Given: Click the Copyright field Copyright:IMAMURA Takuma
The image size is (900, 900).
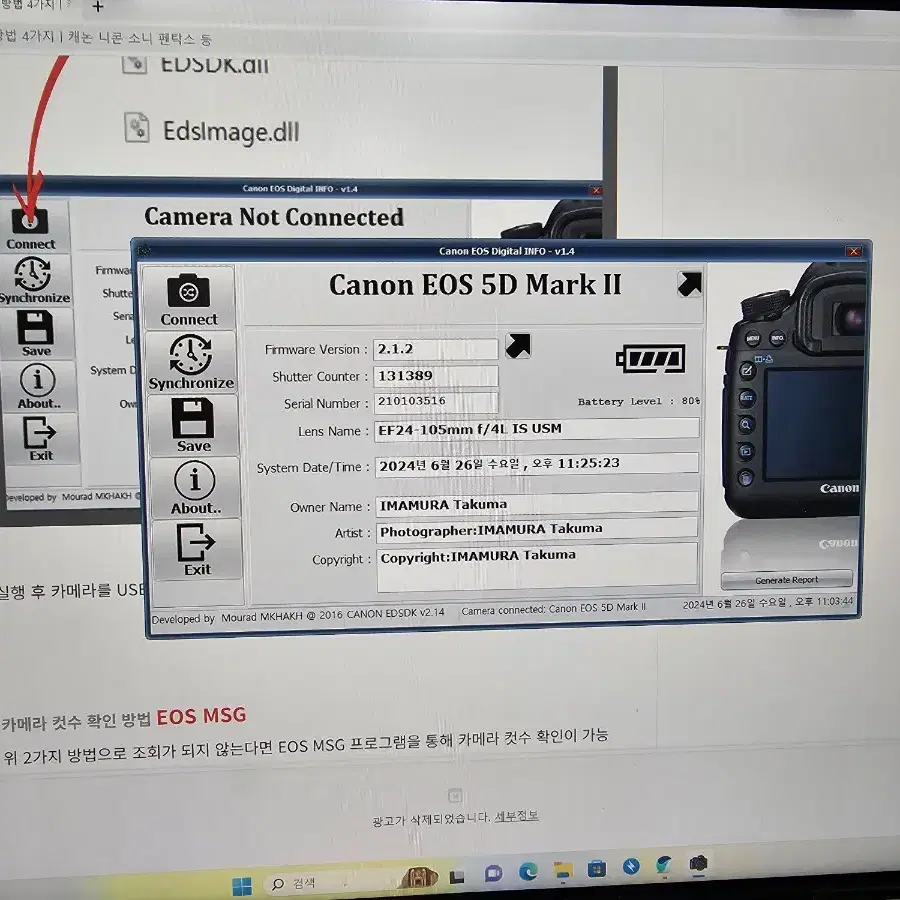Looking at the screenshot, I should pyautogui.click(x=537, y=567).
